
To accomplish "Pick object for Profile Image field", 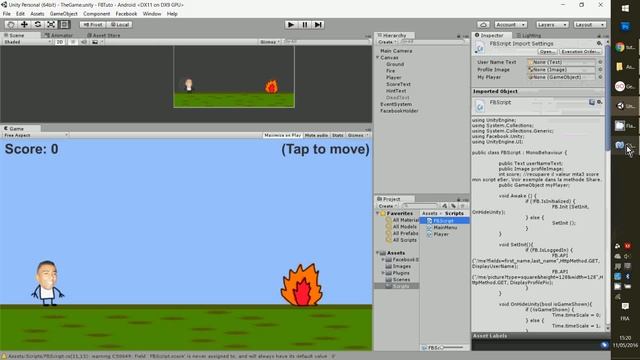I will pos(600,69).
